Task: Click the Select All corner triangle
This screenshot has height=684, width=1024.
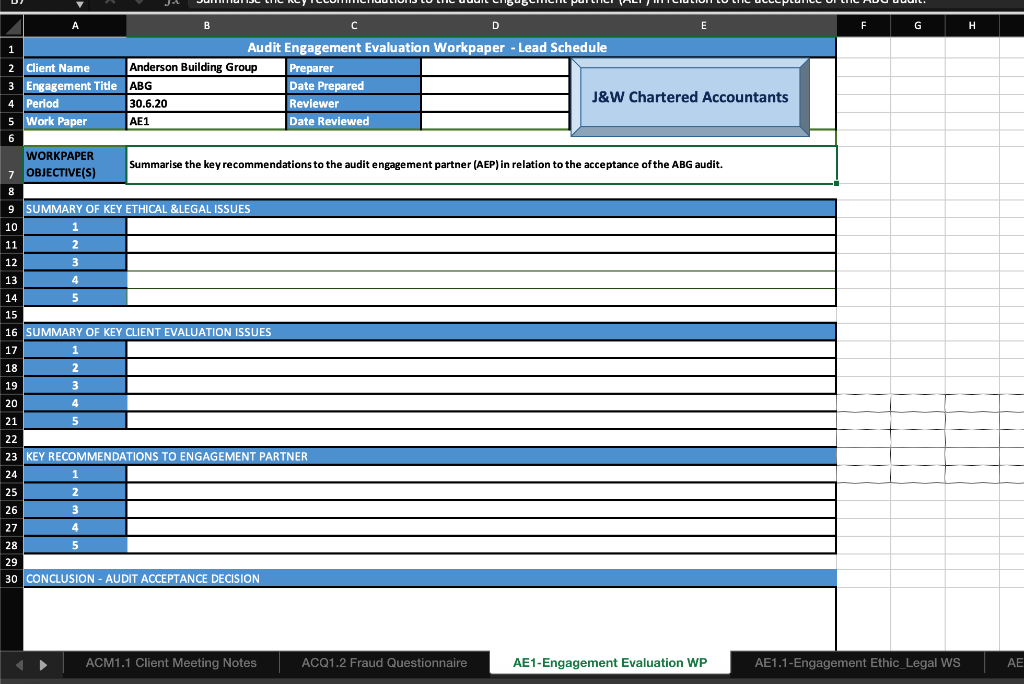Action: pos(12,26)
